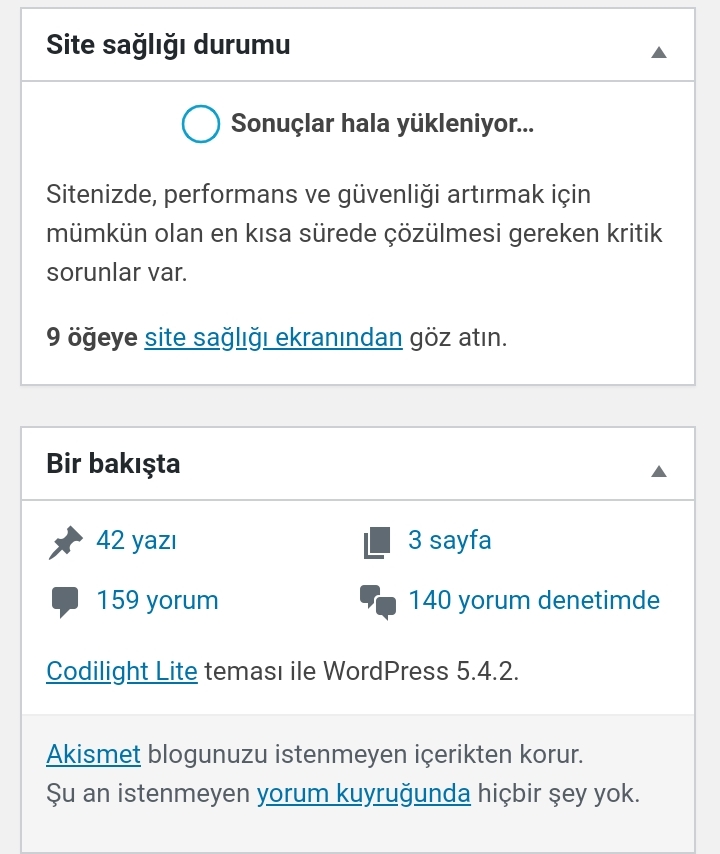Open 140 yorum denetimde moderation link

pos(534,600)
